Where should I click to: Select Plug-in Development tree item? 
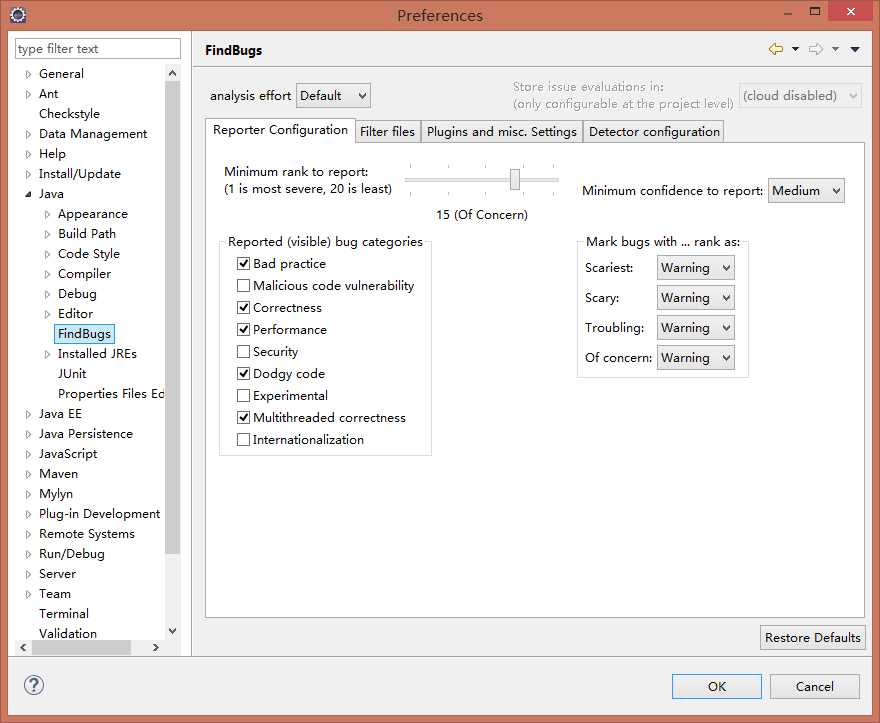tap(99, 514)
